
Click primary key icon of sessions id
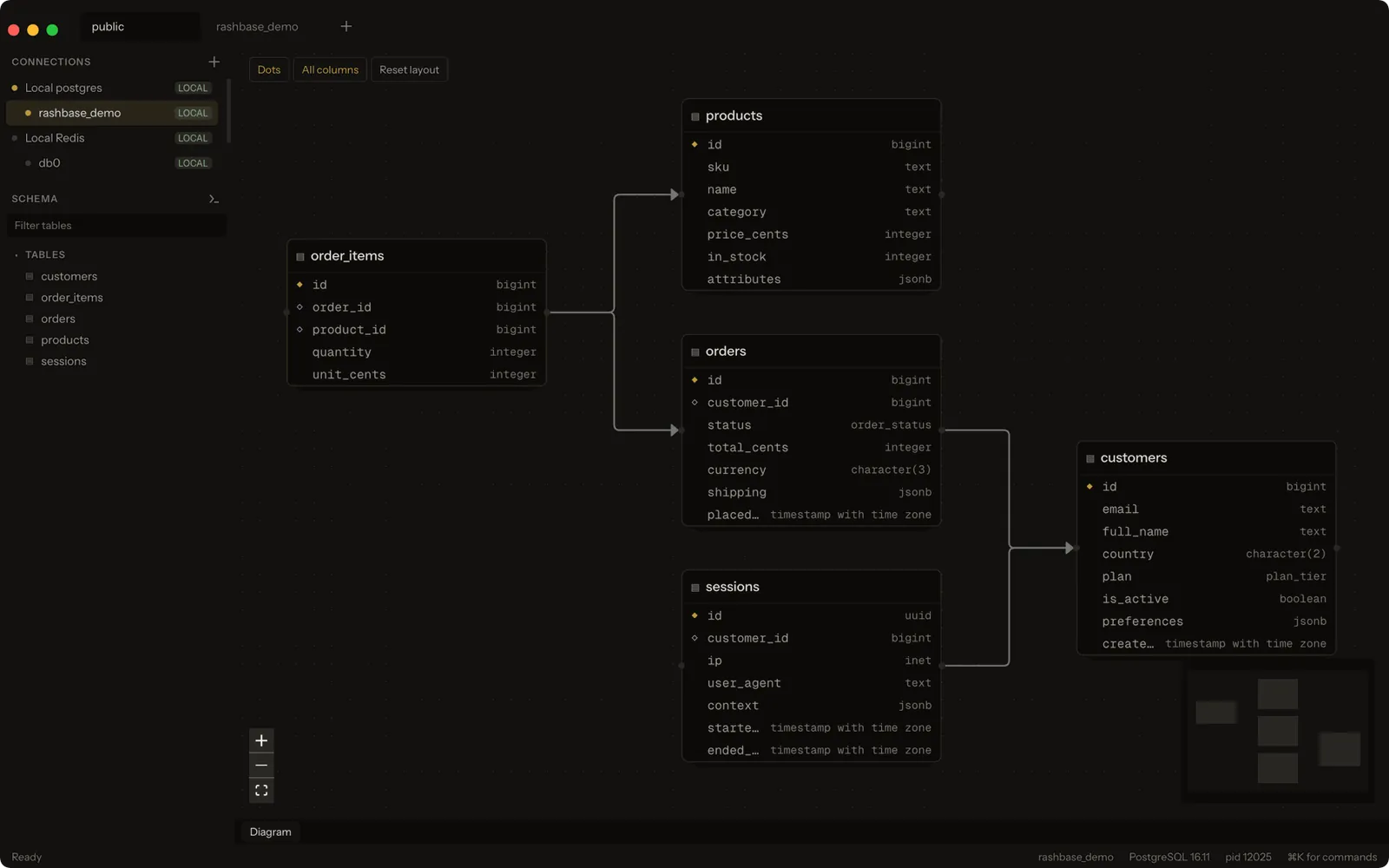[x=694, y=615]
